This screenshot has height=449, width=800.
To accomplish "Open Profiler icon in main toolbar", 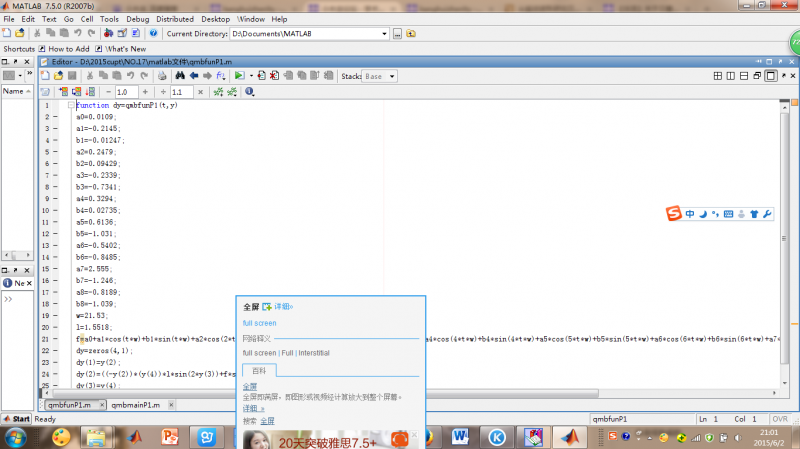I will pyautogui.click(x=135, y=33).
